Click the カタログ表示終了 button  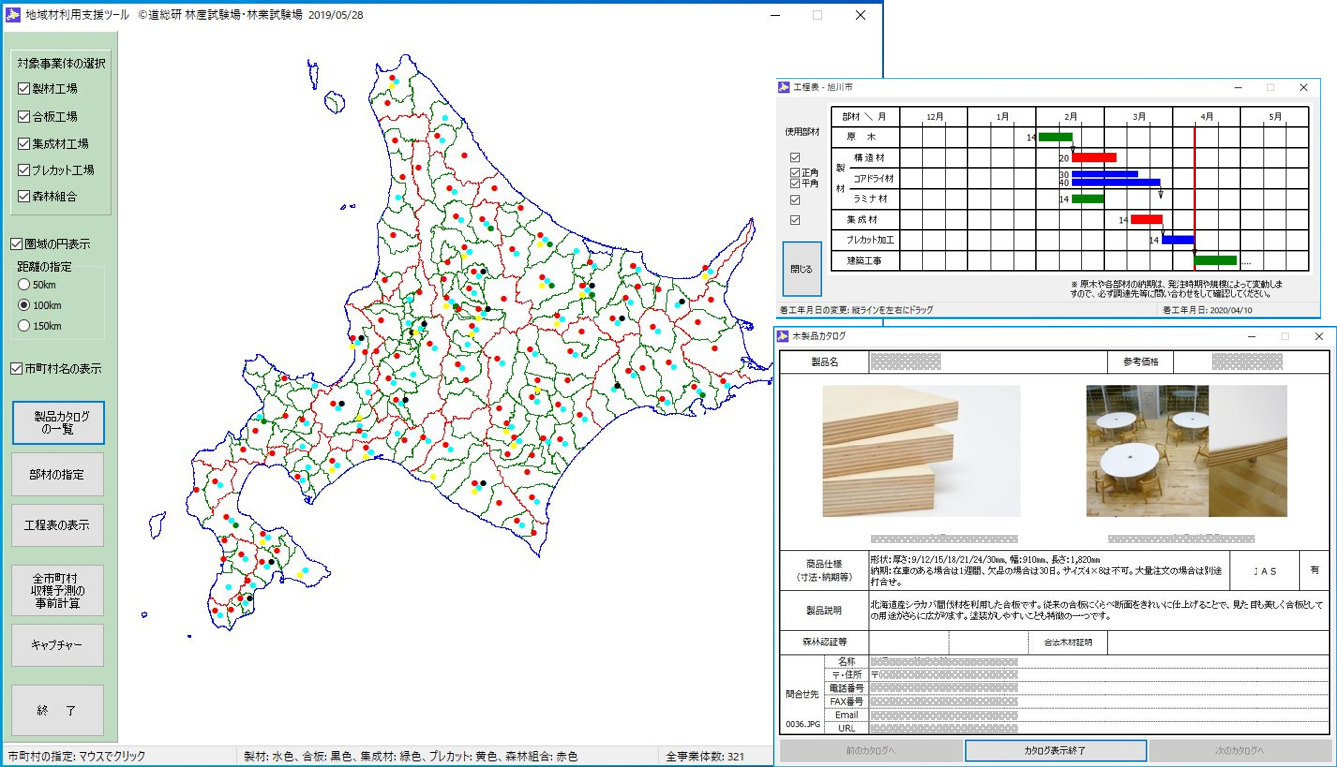point(1055,751)
